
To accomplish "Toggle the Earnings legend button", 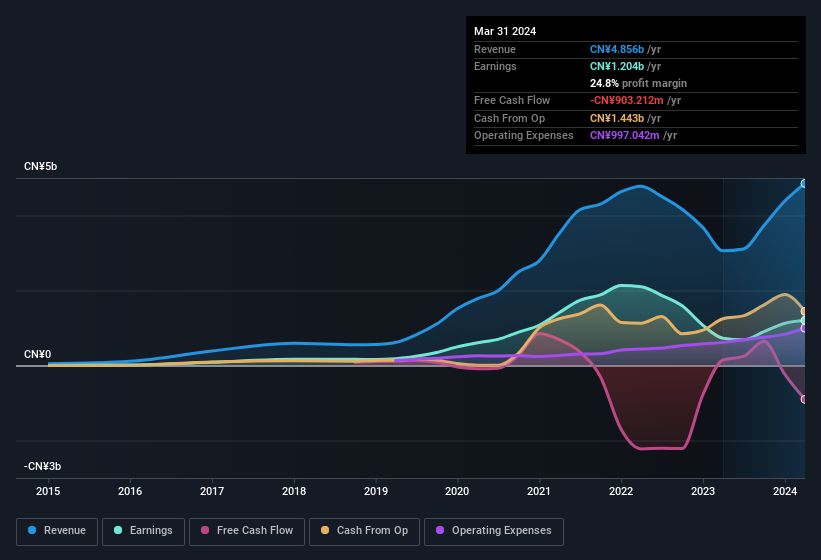I will (x=143, y=531).
